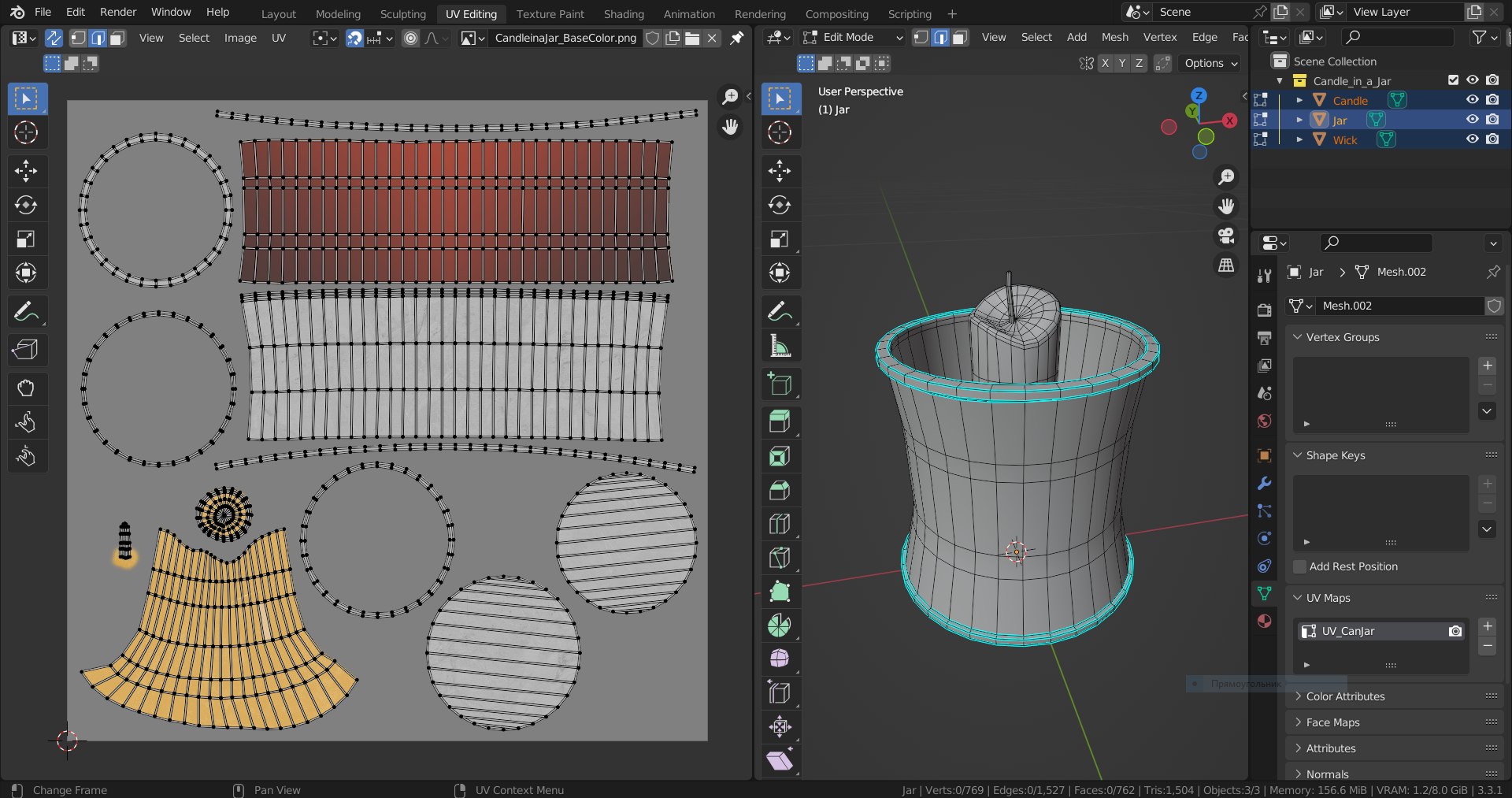Select the Grab sculpt tool in UV editor
The width and height of the screenshot is (1512, 798).
[26, 388]
